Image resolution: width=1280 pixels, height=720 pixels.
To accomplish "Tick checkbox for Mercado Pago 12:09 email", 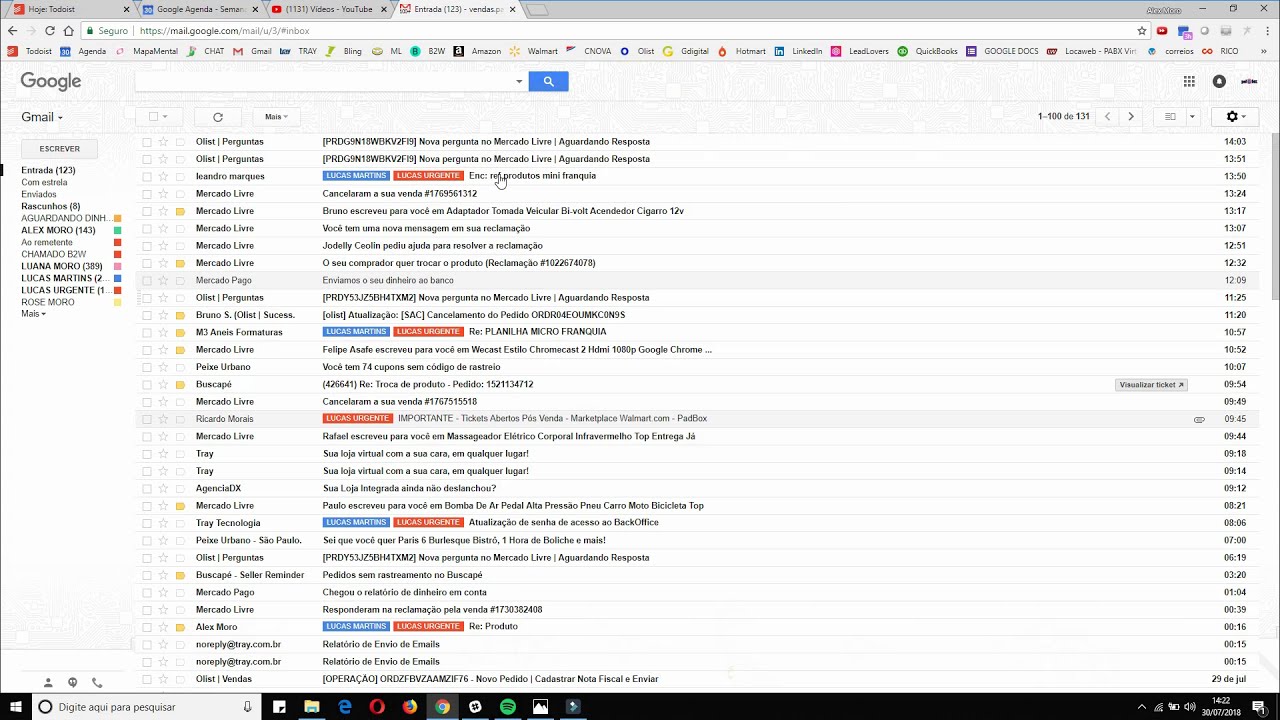I will pyautogui.click(x=147, y=280).
